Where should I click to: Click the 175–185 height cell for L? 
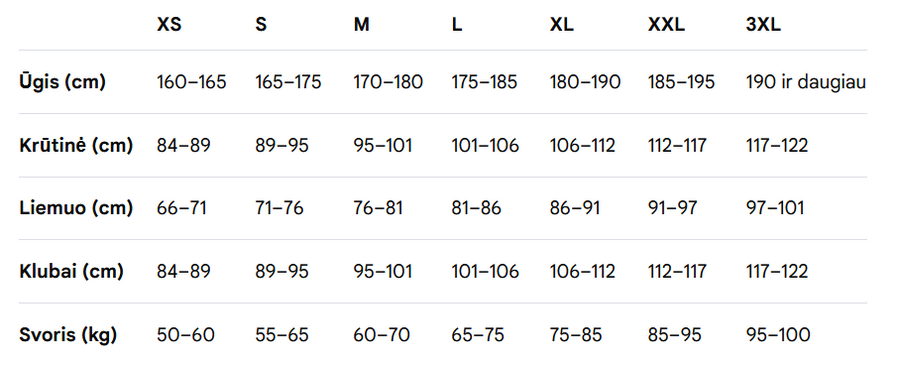484,82
